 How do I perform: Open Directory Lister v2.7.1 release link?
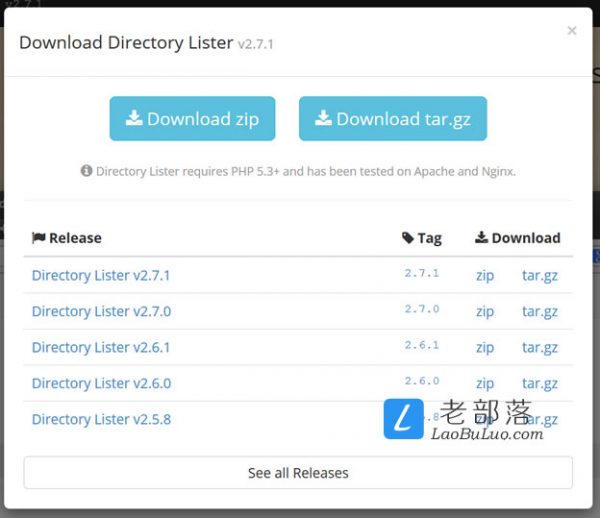pyautogui.click(x=101, y=275)
